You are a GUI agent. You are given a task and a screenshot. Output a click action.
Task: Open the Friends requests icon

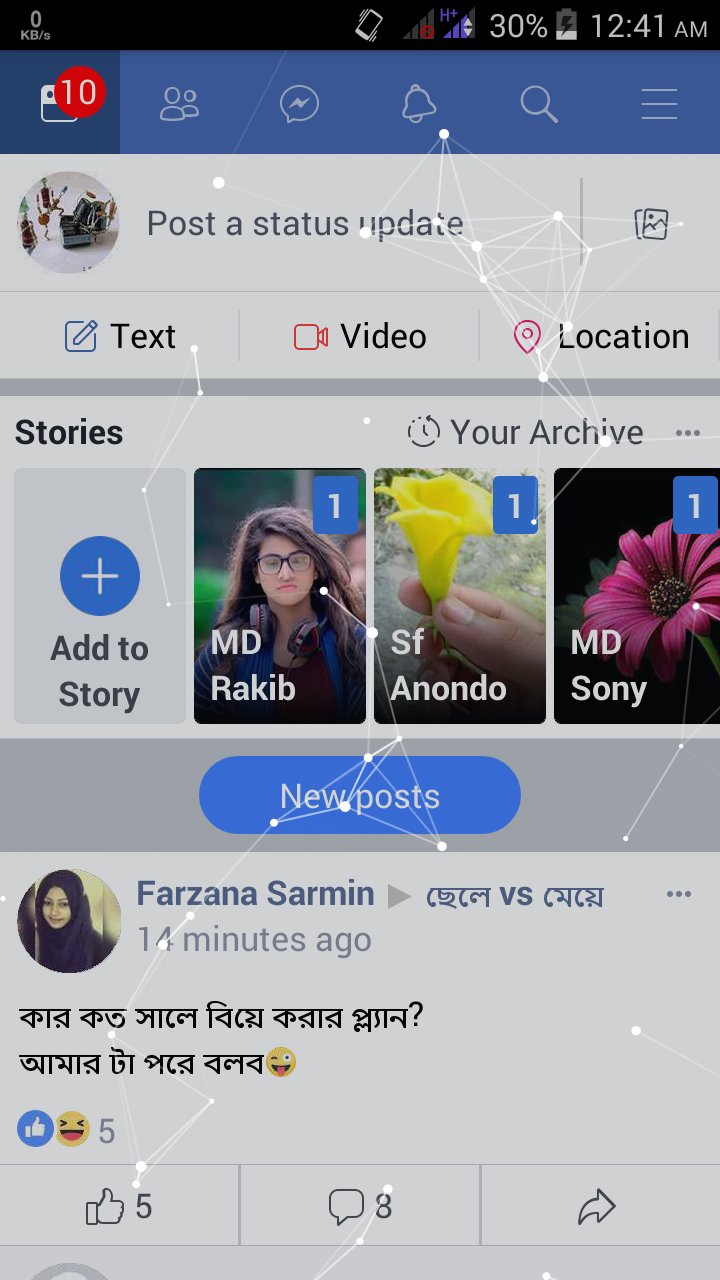180,104
